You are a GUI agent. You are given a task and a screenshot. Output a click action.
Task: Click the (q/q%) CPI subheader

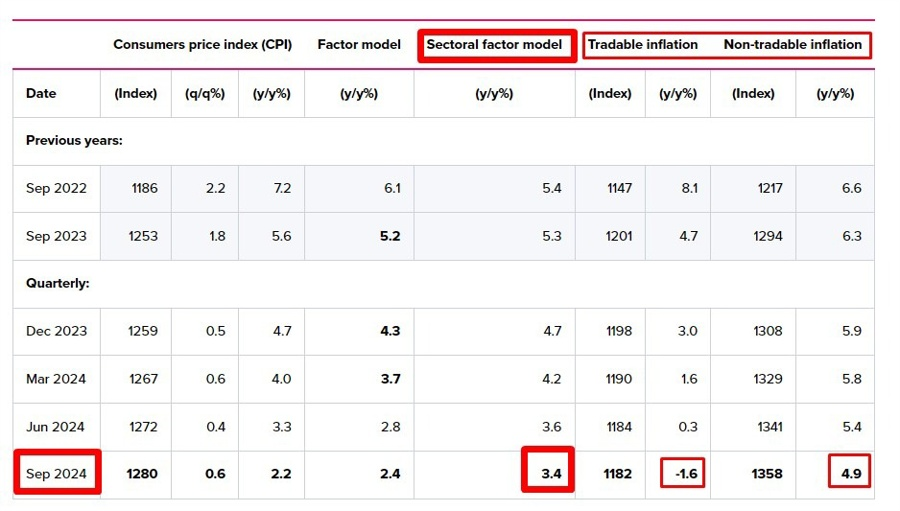(205, 94)
